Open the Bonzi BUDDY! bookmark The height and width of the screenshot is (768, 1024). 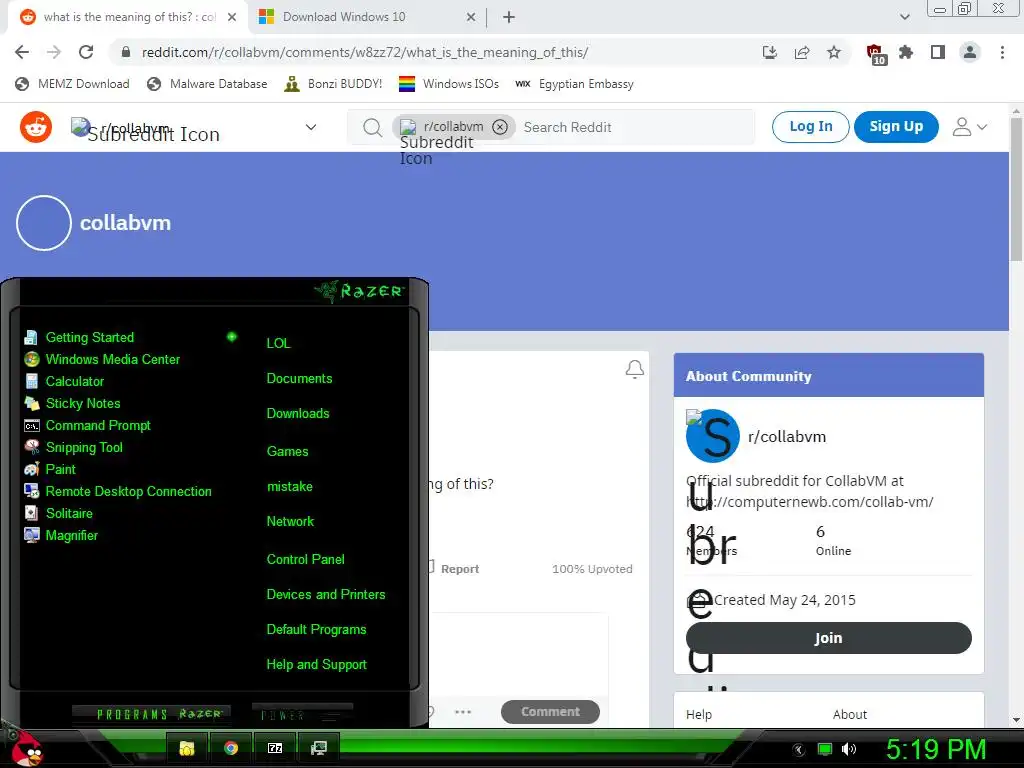333,84
